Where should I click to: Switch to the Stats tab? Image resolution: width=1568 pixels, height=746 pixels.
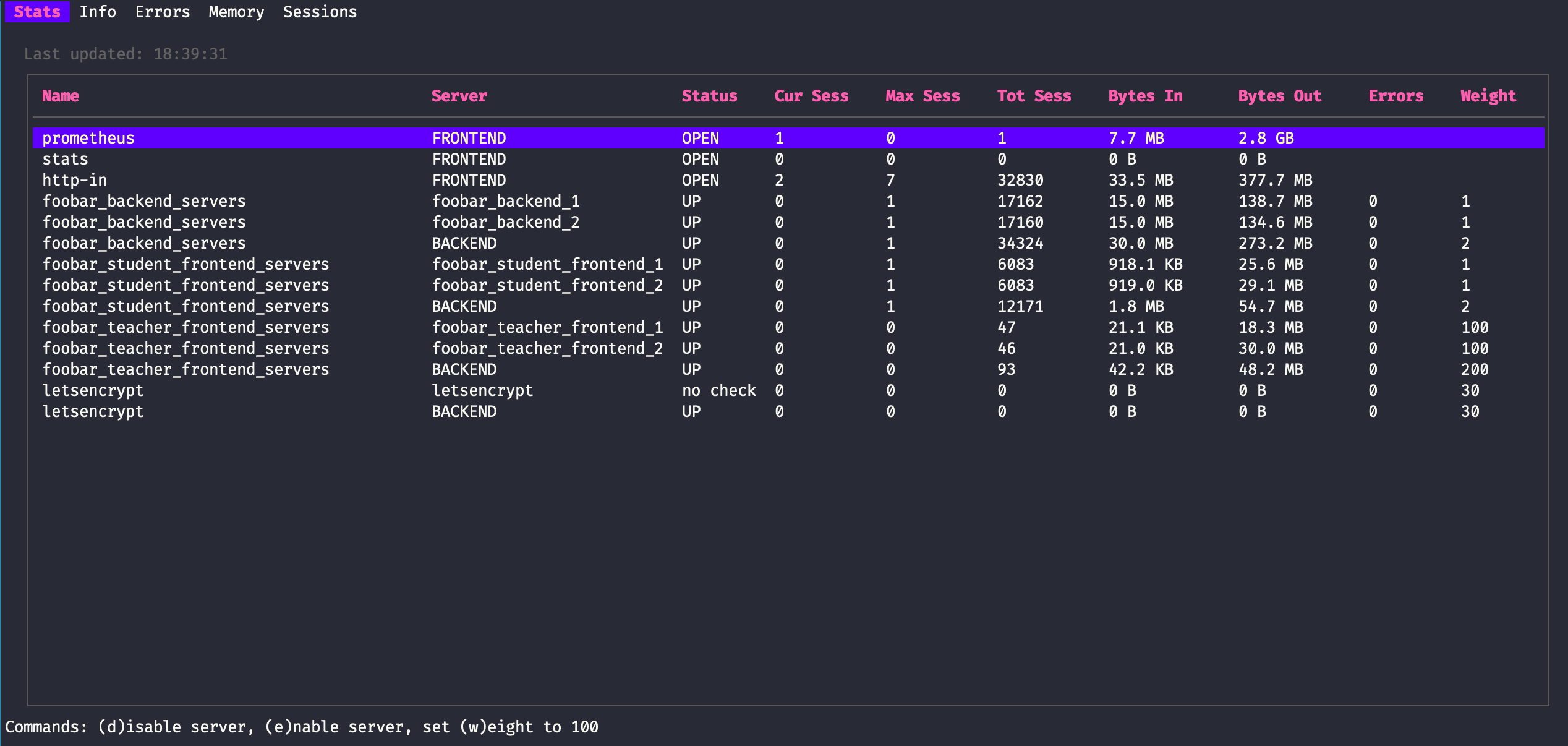pyautogui.click(x=37, y=12)
